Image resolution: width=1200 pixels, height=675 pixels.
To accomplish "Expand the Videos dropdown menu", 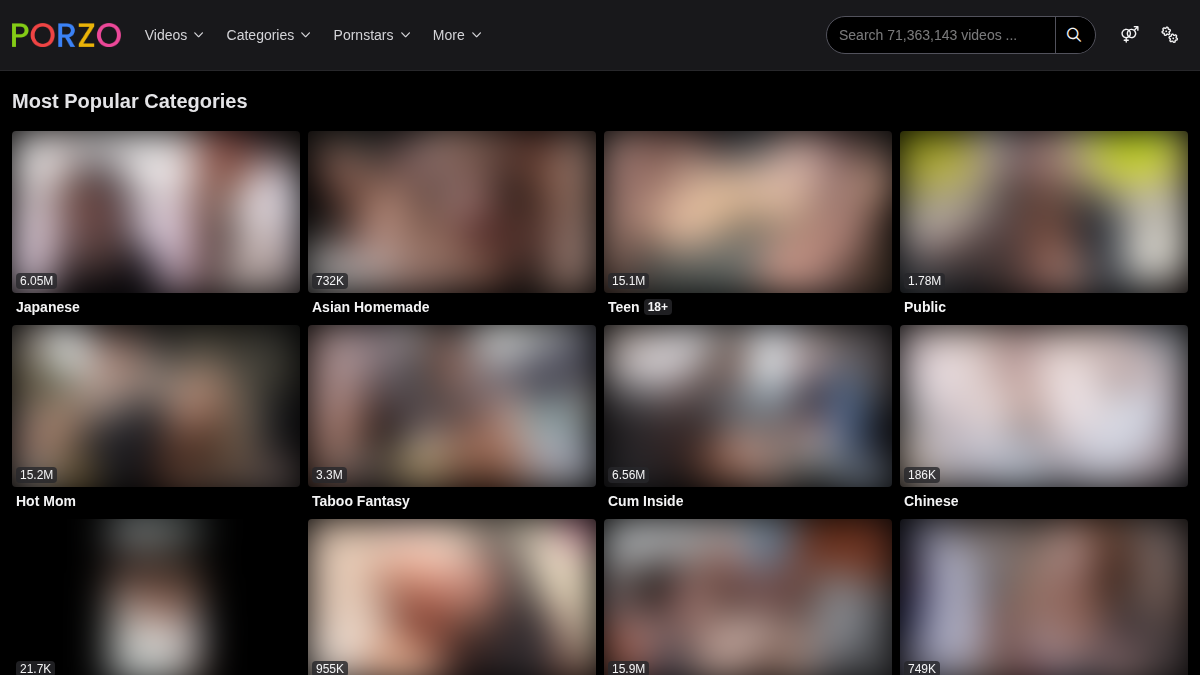I will pos(174,35).
